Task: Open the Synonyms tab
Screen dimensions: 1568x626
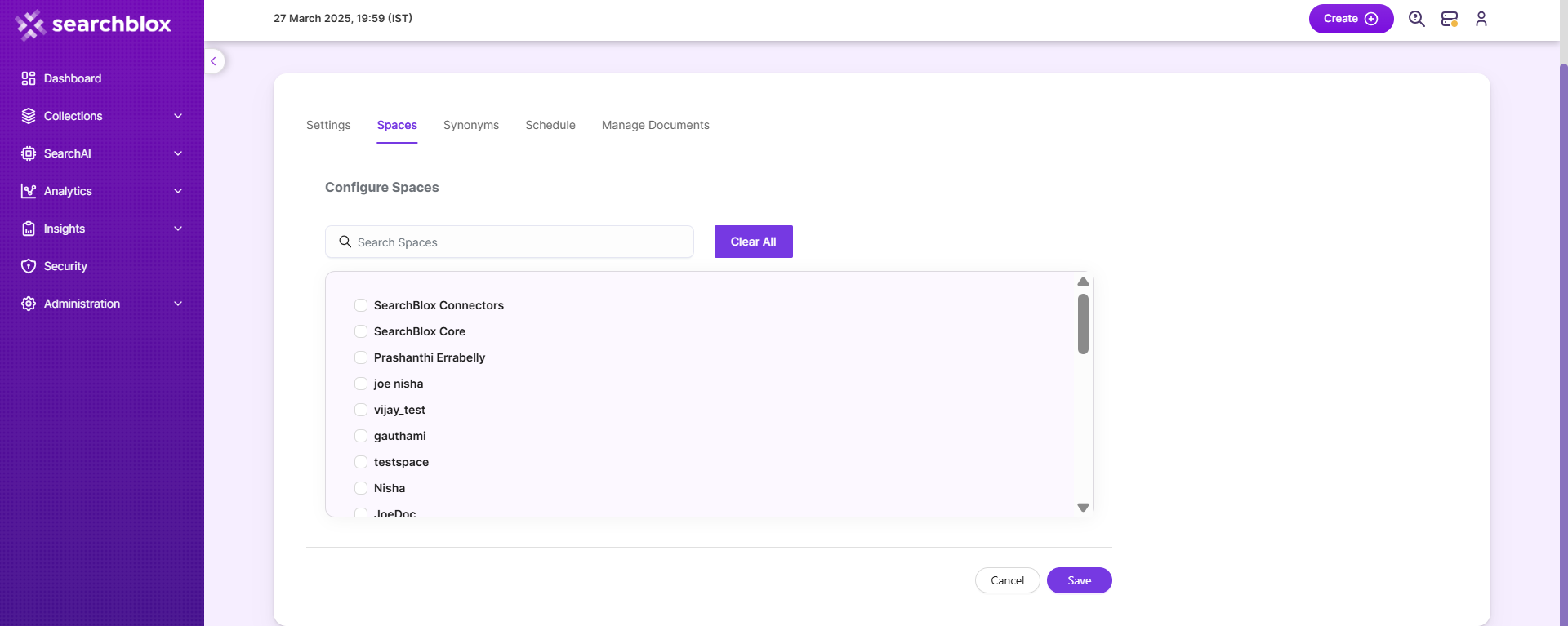Action: pos(471,125)
